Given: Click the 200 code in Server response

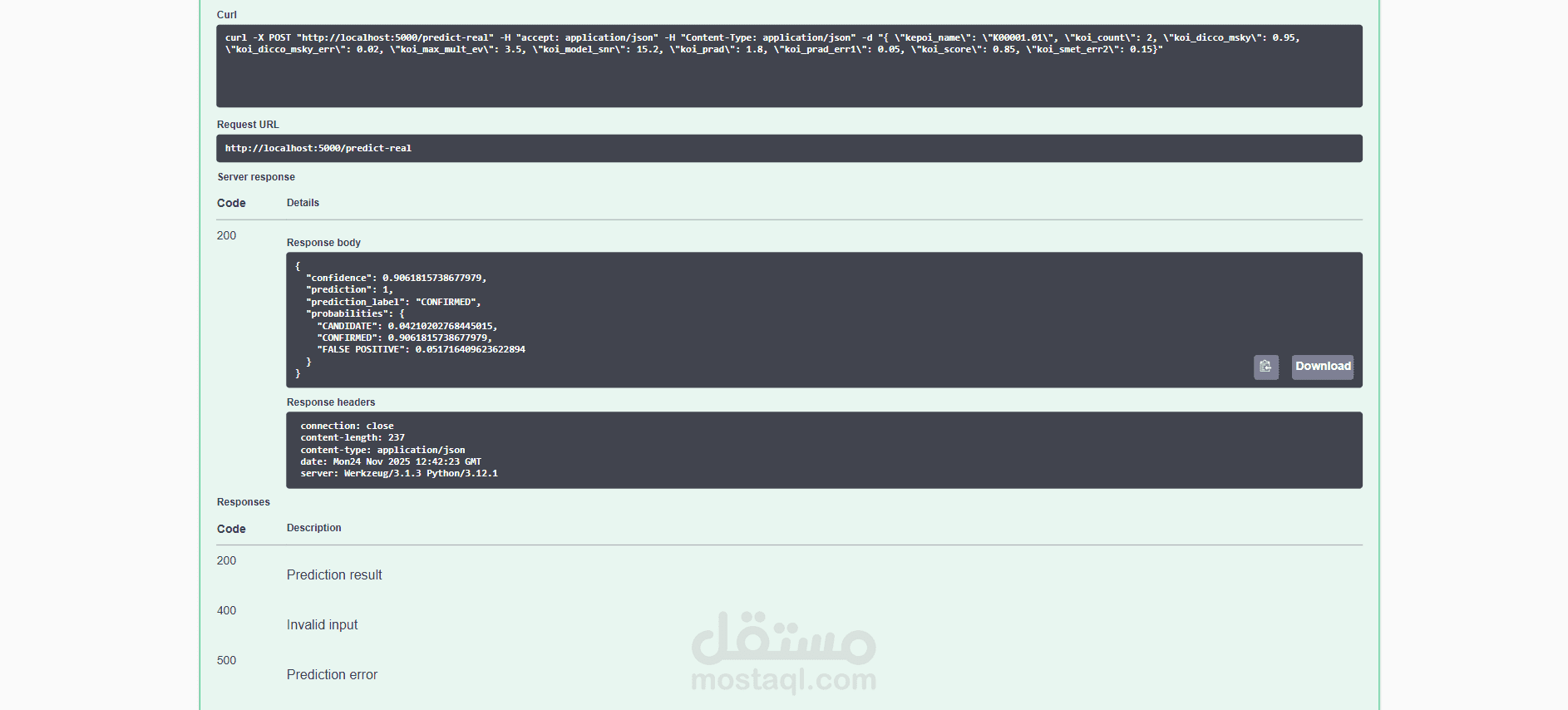Looking at the screenshot, I should pyautogui.click(x=226, y=235).
